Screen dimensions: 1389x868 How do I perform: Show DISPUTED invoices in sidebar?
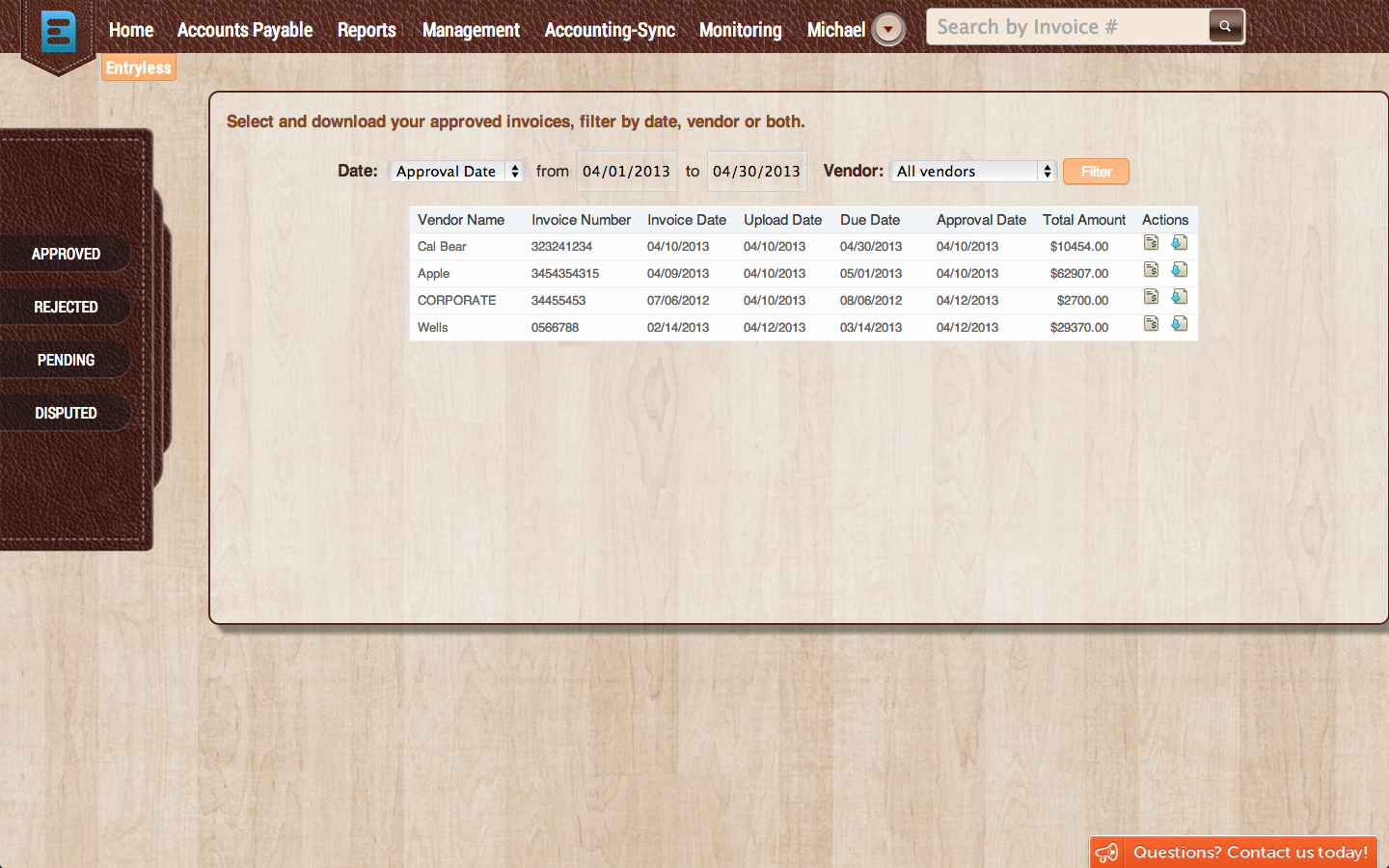(66, 413)
